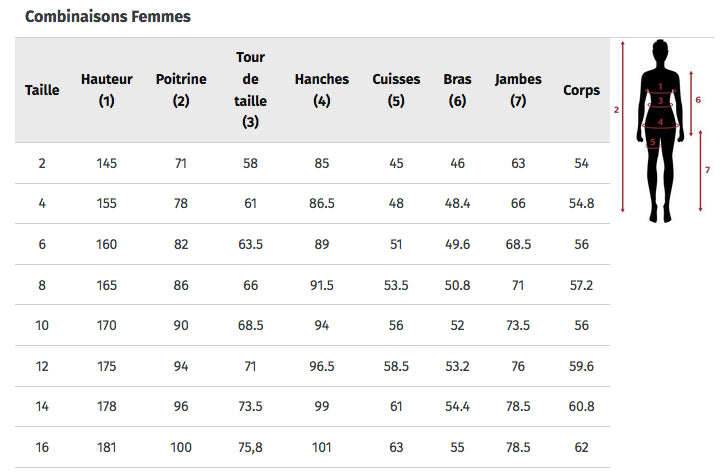The image size is (723, 476).
Task: Click the Taille column header
Action: (x=42, y=90)
